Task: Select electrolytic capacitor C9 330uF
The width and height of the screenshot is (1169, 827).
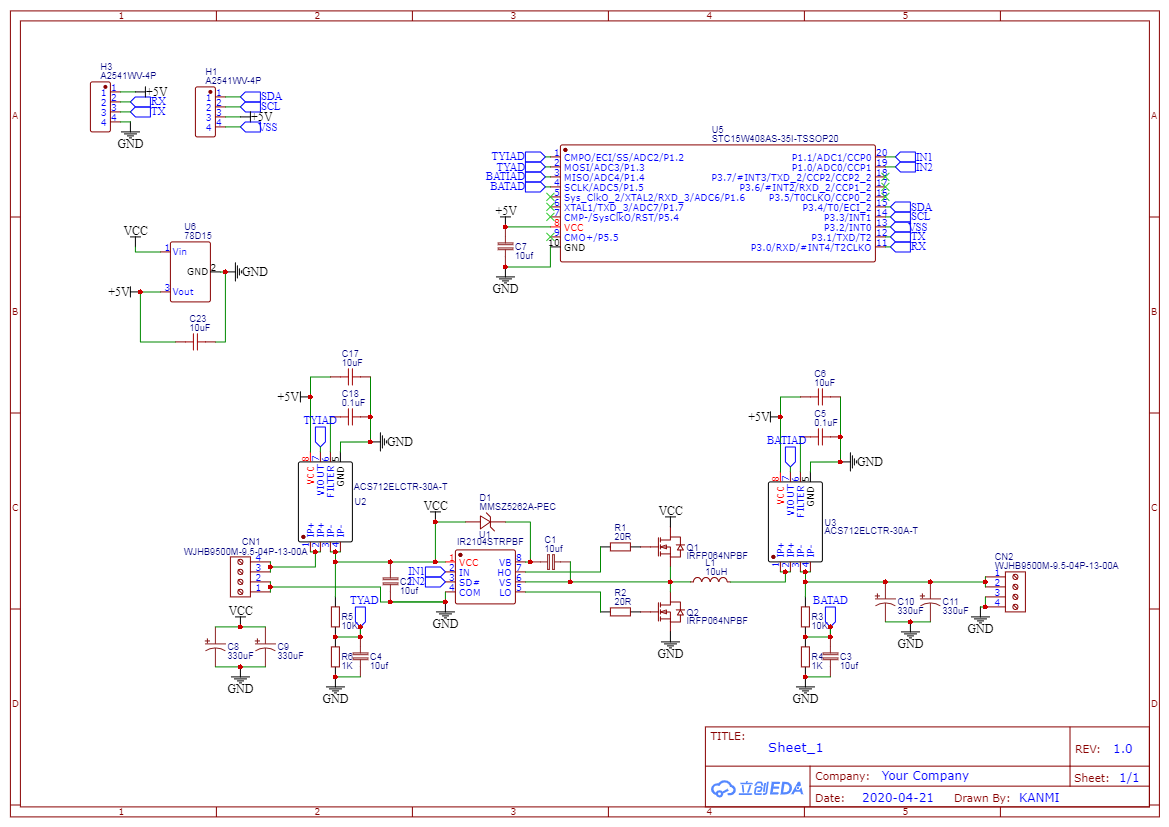Action: (x=265, y=647)
